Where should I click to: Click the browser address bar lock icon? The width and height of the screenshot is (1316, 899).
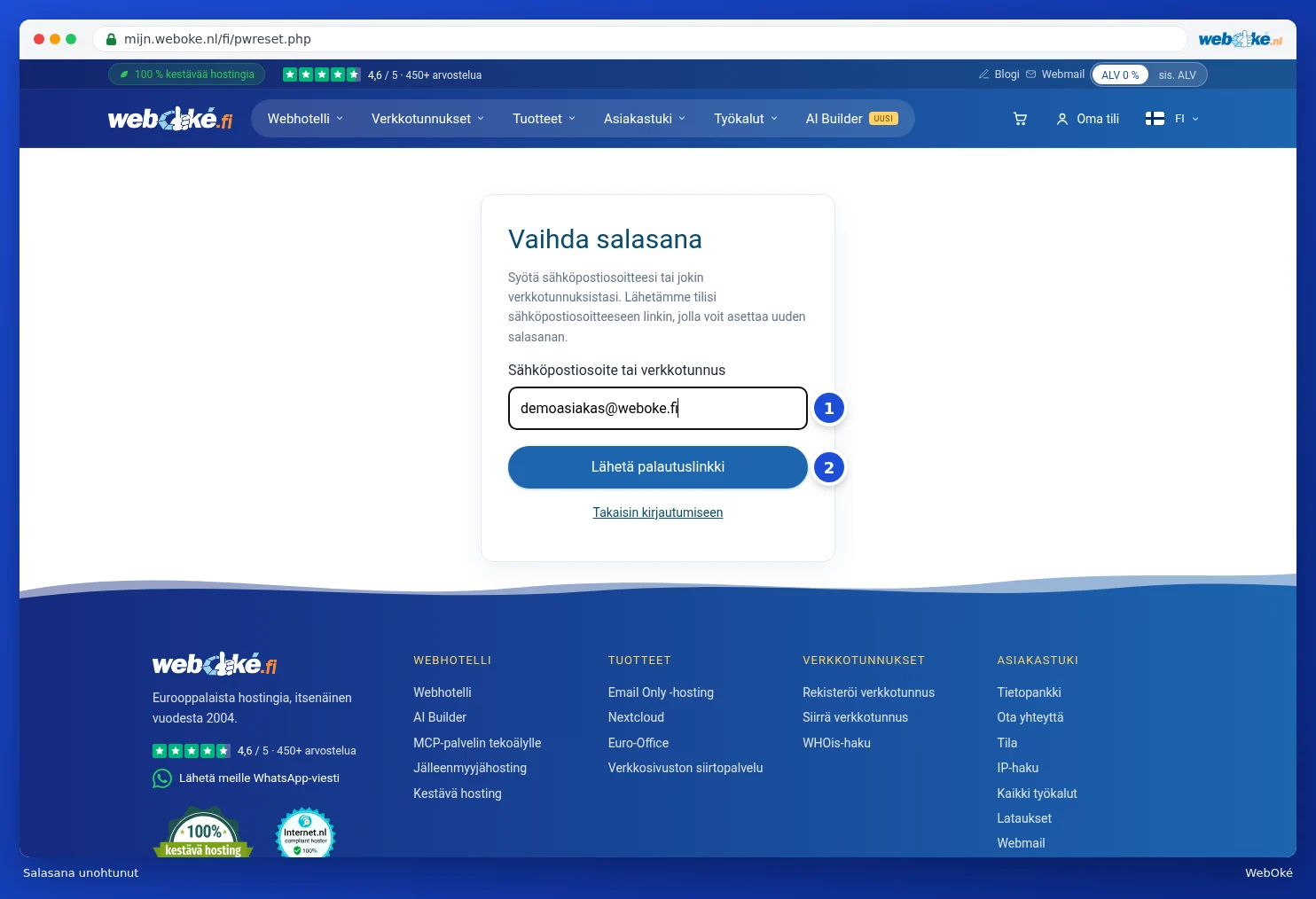111,39
